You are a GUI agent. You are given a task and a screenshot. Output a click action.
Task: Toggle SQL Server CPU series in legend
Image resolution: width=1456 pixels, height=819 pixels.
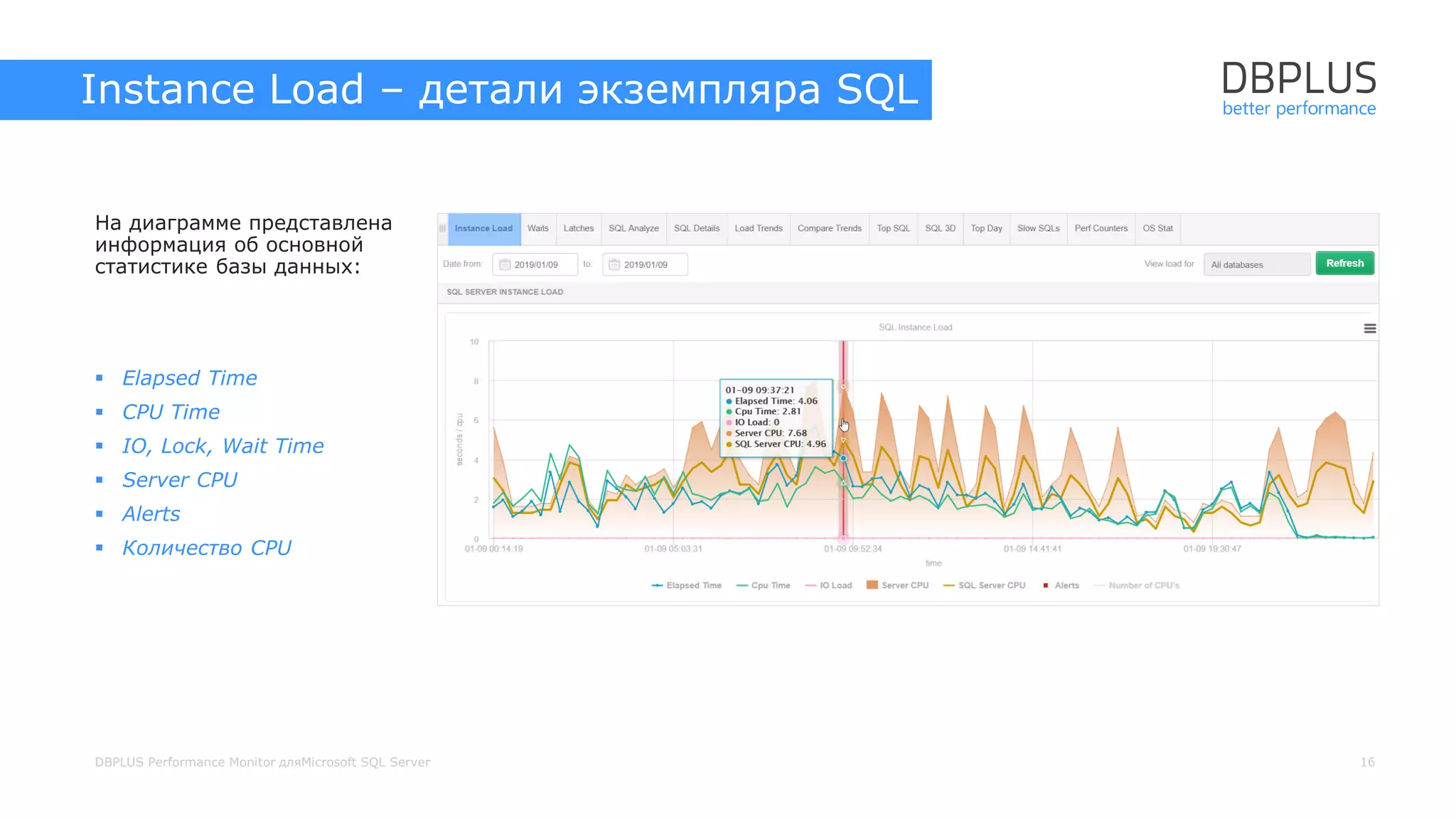984,585
